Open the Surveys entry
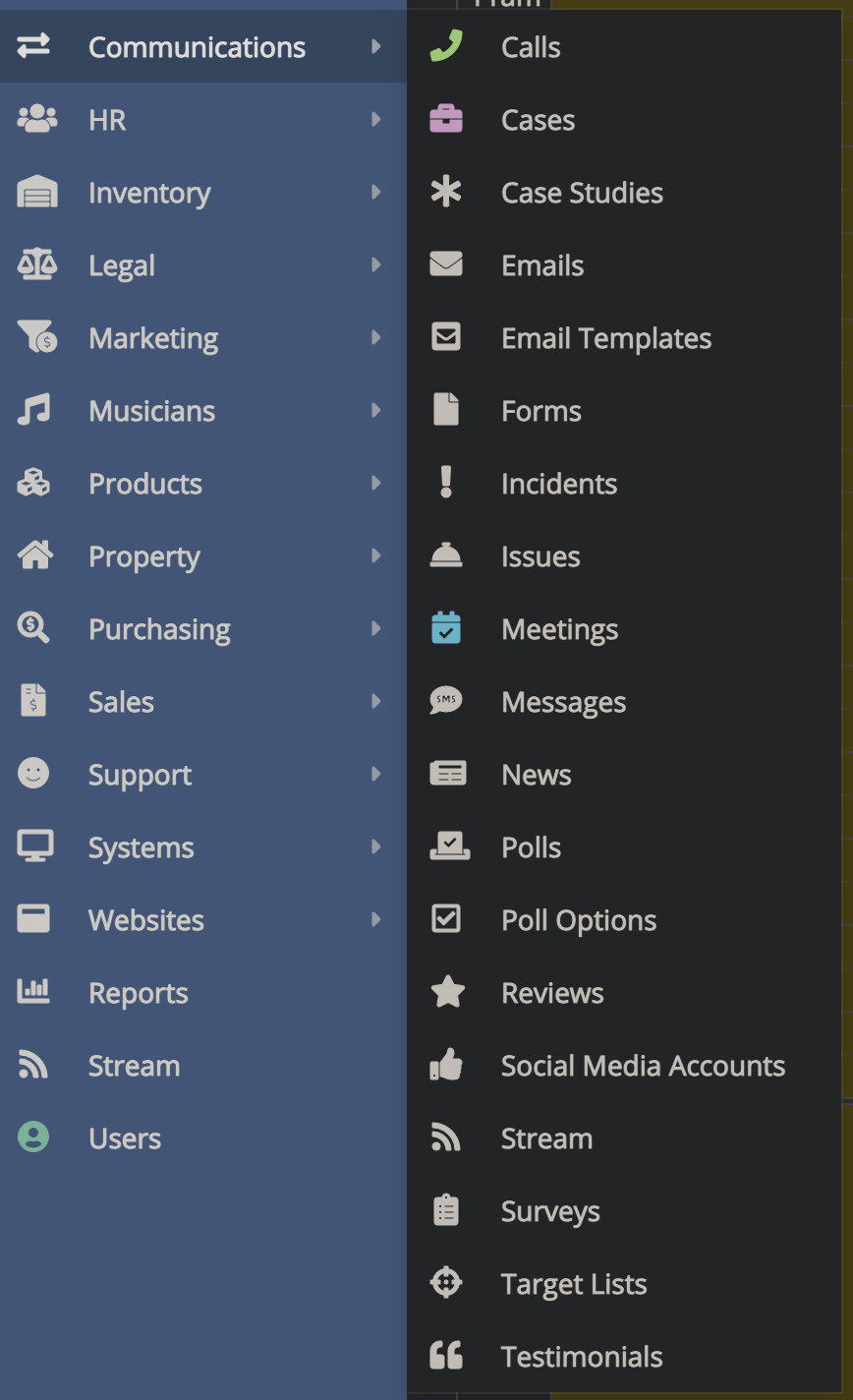This screenshot has height=1400, width=853. click(549, 1211)
